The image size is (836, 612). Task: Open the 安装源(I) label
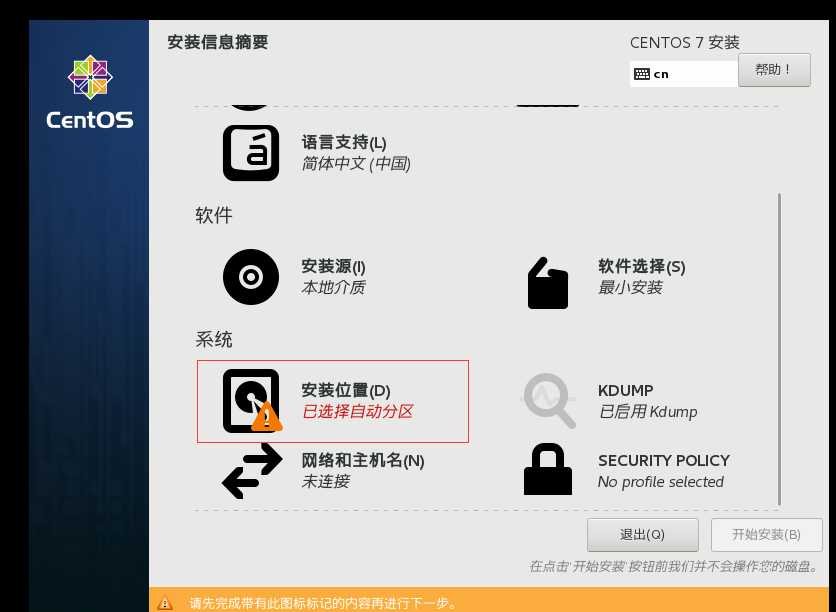point(333,266)
